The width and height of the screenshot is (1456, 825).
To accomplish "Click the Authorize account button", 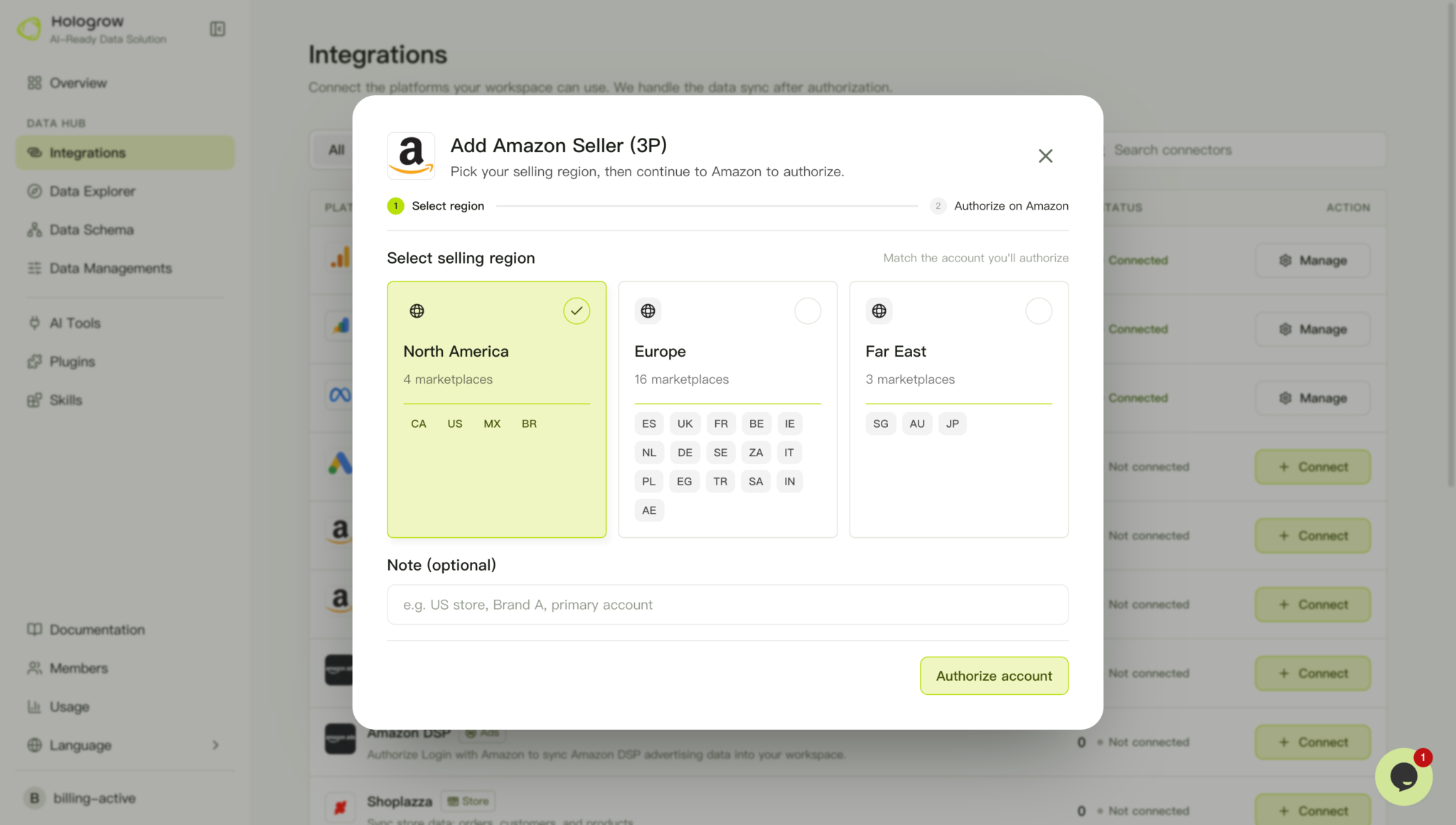I will pos(994,676).
